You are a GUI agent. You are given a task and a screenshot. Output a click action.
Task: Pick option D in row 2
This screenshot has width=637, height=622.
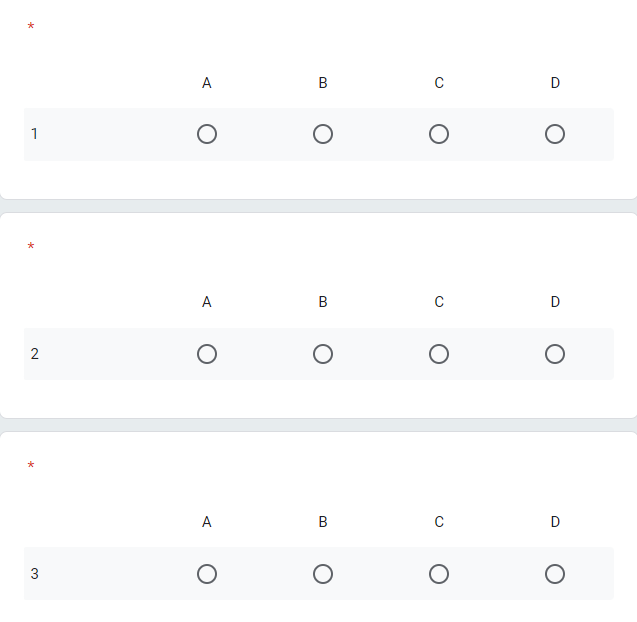555,354
